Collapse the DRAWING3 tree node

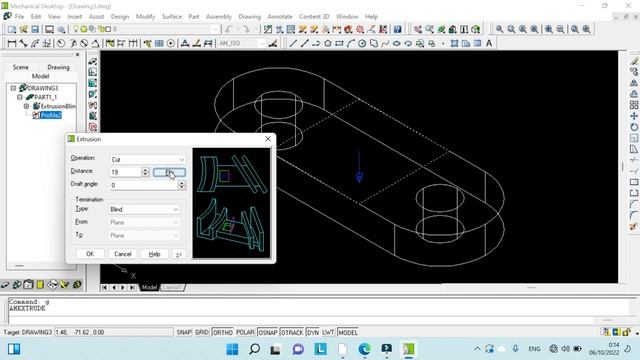pos(13,88)
